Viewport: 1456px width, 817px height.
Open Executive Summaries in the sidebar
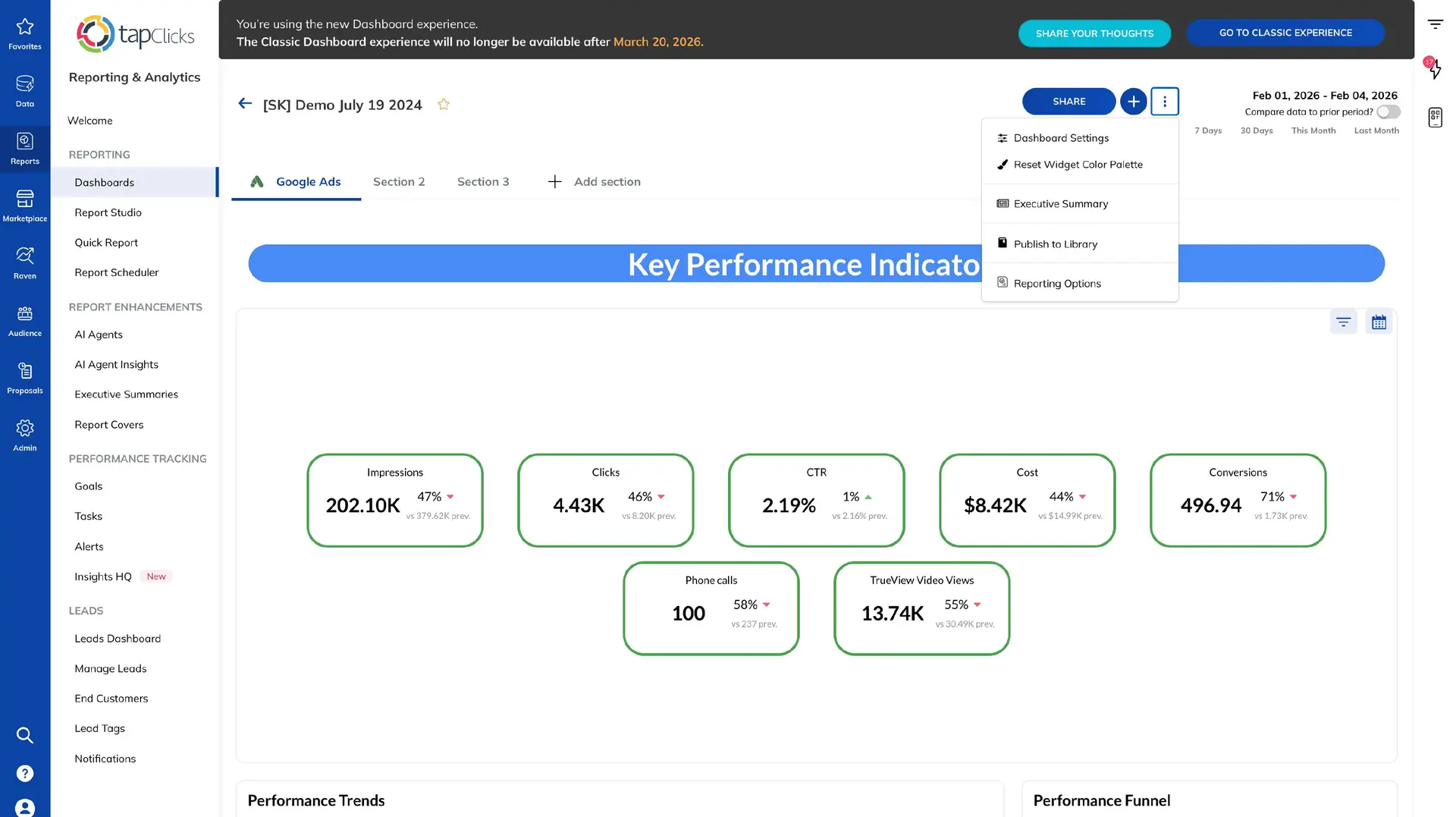(x=126, y=394)
